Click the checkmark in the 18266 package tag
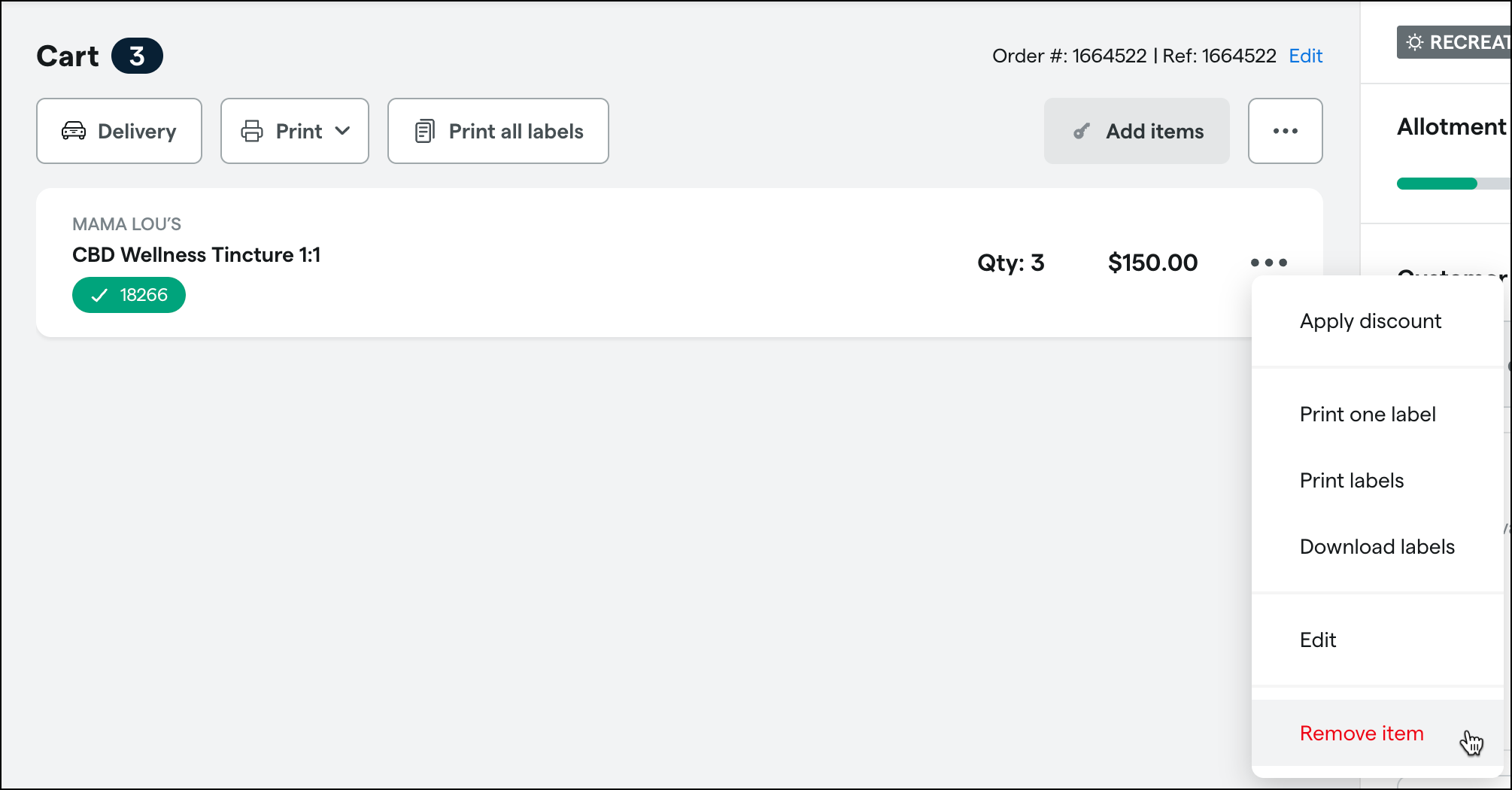Viewport: 1512px width, 790px height. pyautogui.click(x=99, y=295)
